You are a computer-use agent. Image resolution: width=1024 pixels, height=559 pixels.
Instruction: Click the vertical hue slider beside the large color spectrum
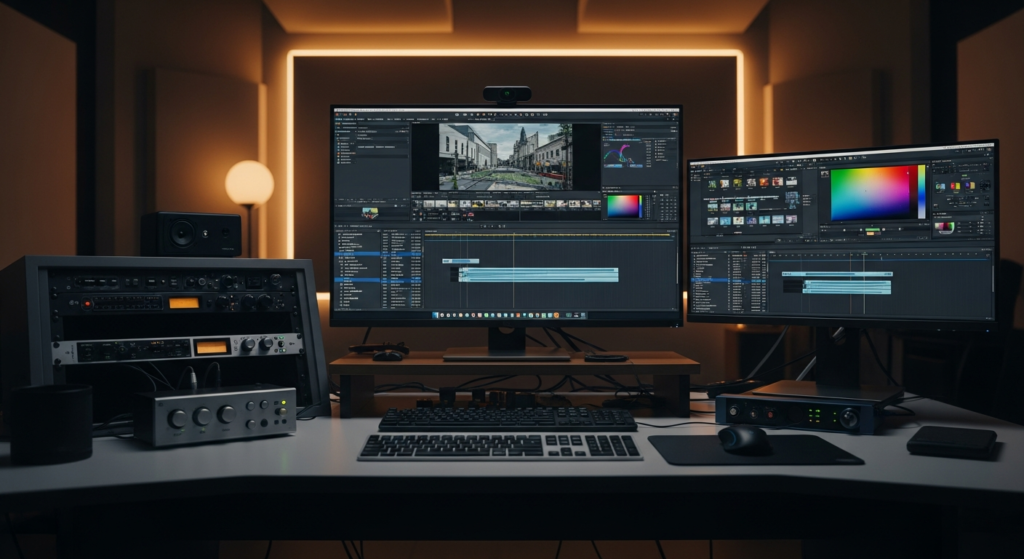(x=921, y=191)
